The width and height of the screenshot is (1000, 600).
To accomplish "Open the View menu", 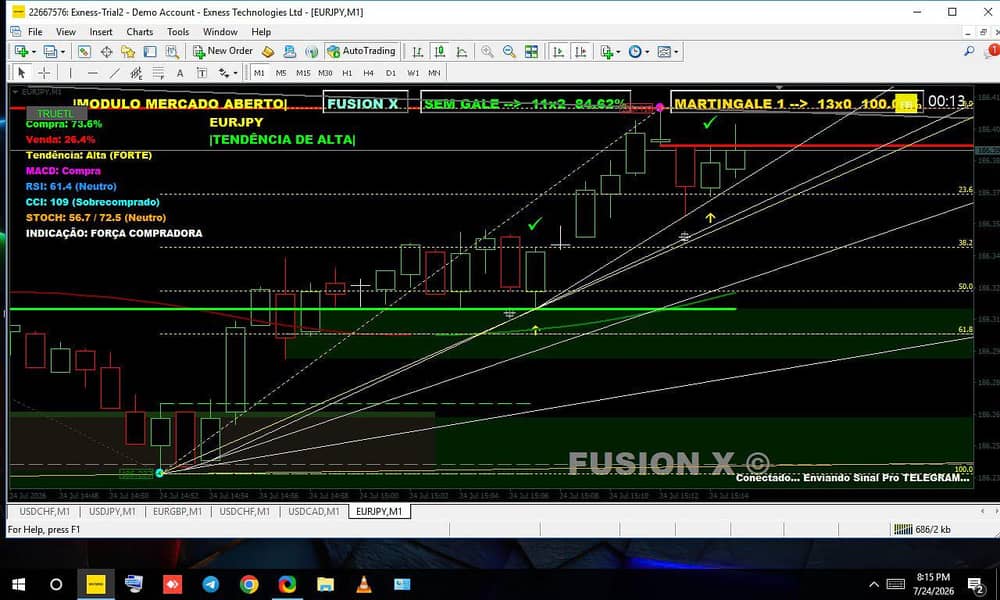I will click(66, 32).
